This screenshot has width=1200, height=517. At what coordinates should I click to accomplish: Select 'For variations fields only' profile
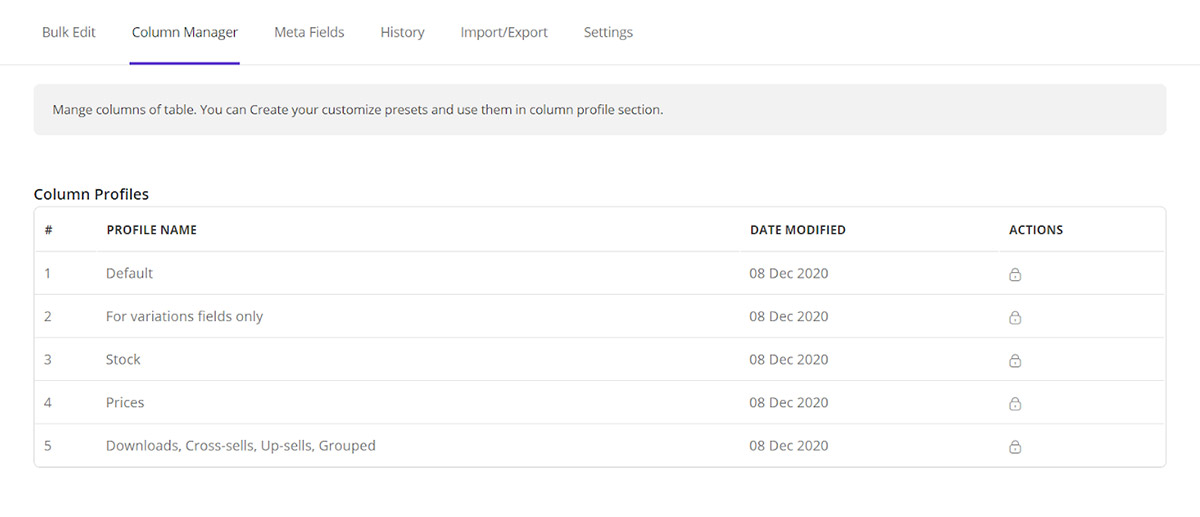point(184,316)
